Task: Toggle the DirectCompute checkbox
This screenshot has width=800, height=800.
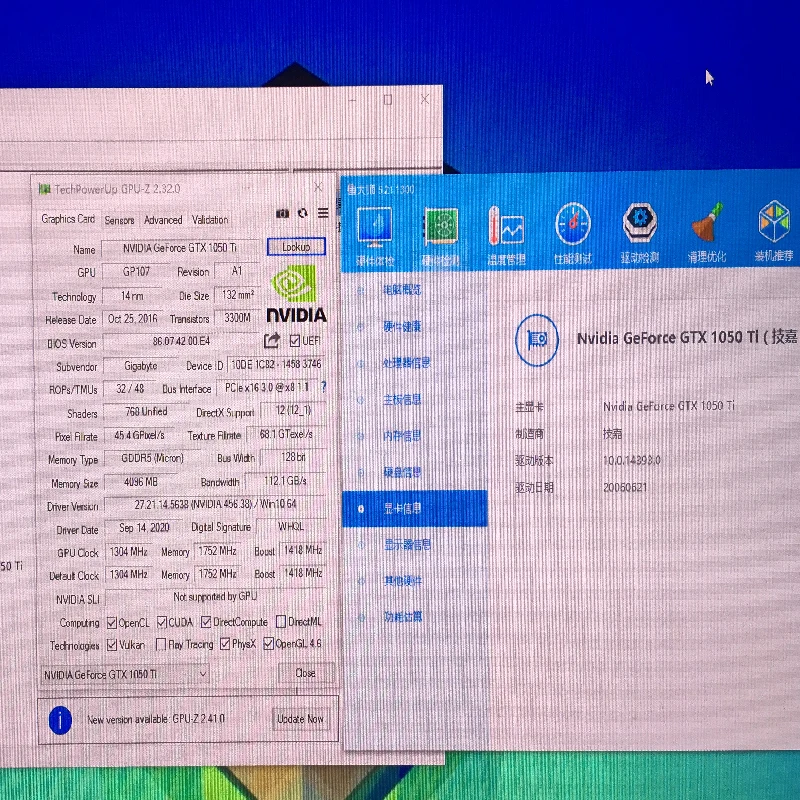Action: (x=206, y=622)
